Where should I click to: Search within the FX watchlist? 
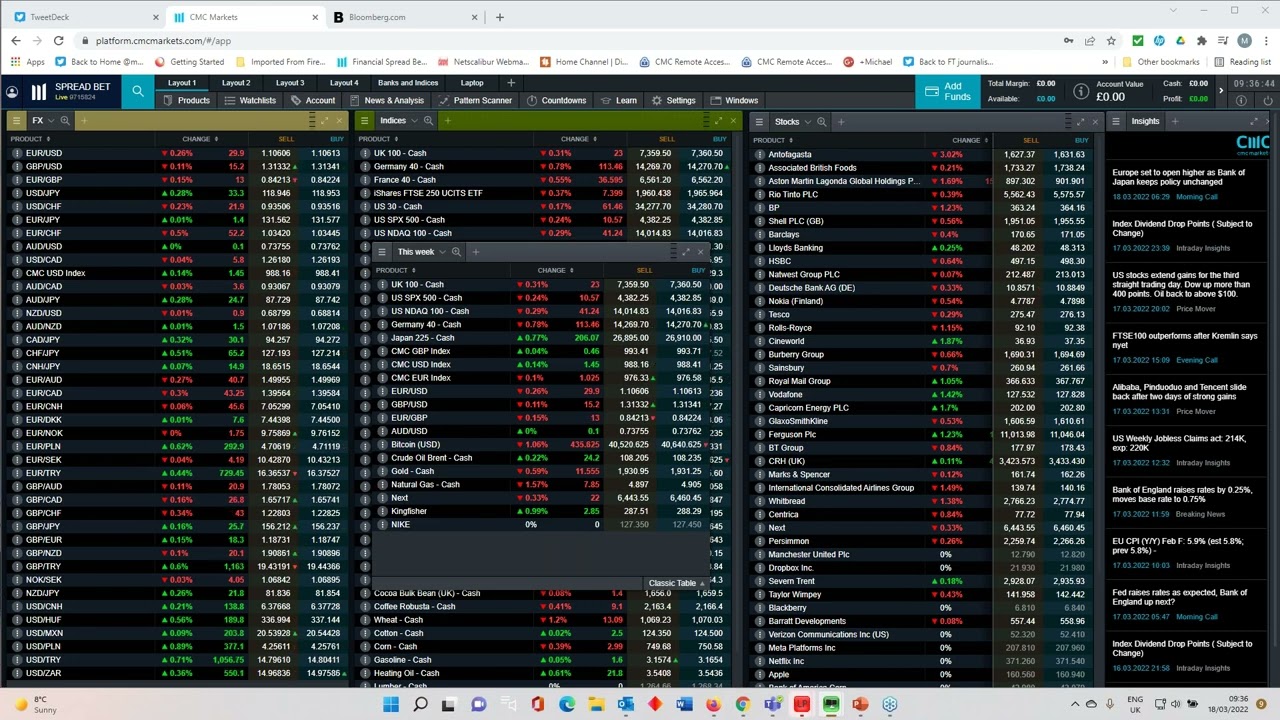(65, 121)
